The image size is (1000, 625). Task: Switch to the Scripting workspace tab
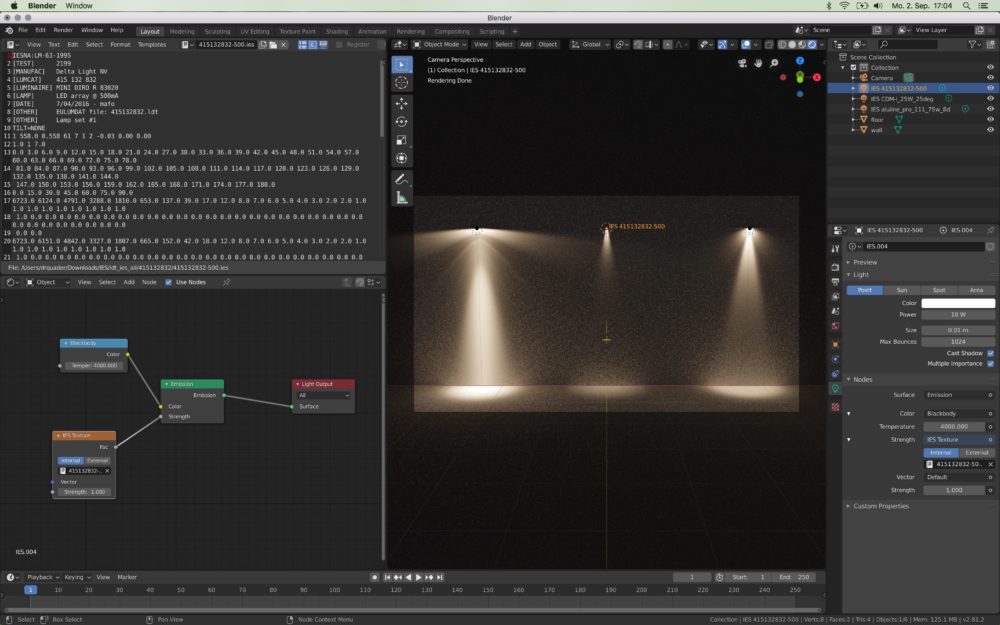492,31
